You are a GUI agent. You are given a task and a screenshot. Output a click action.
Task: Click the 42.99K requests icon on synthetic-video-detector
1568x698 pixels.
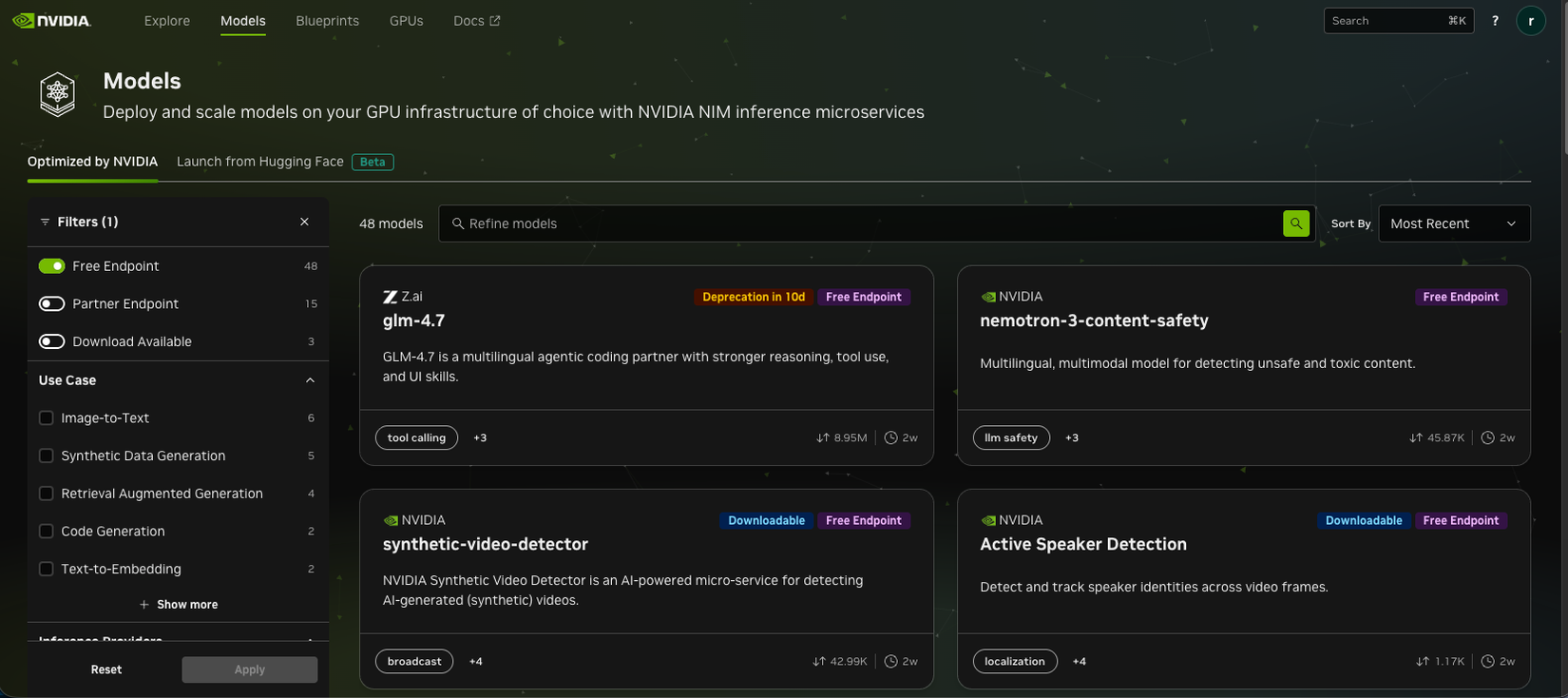pos(819,661)
